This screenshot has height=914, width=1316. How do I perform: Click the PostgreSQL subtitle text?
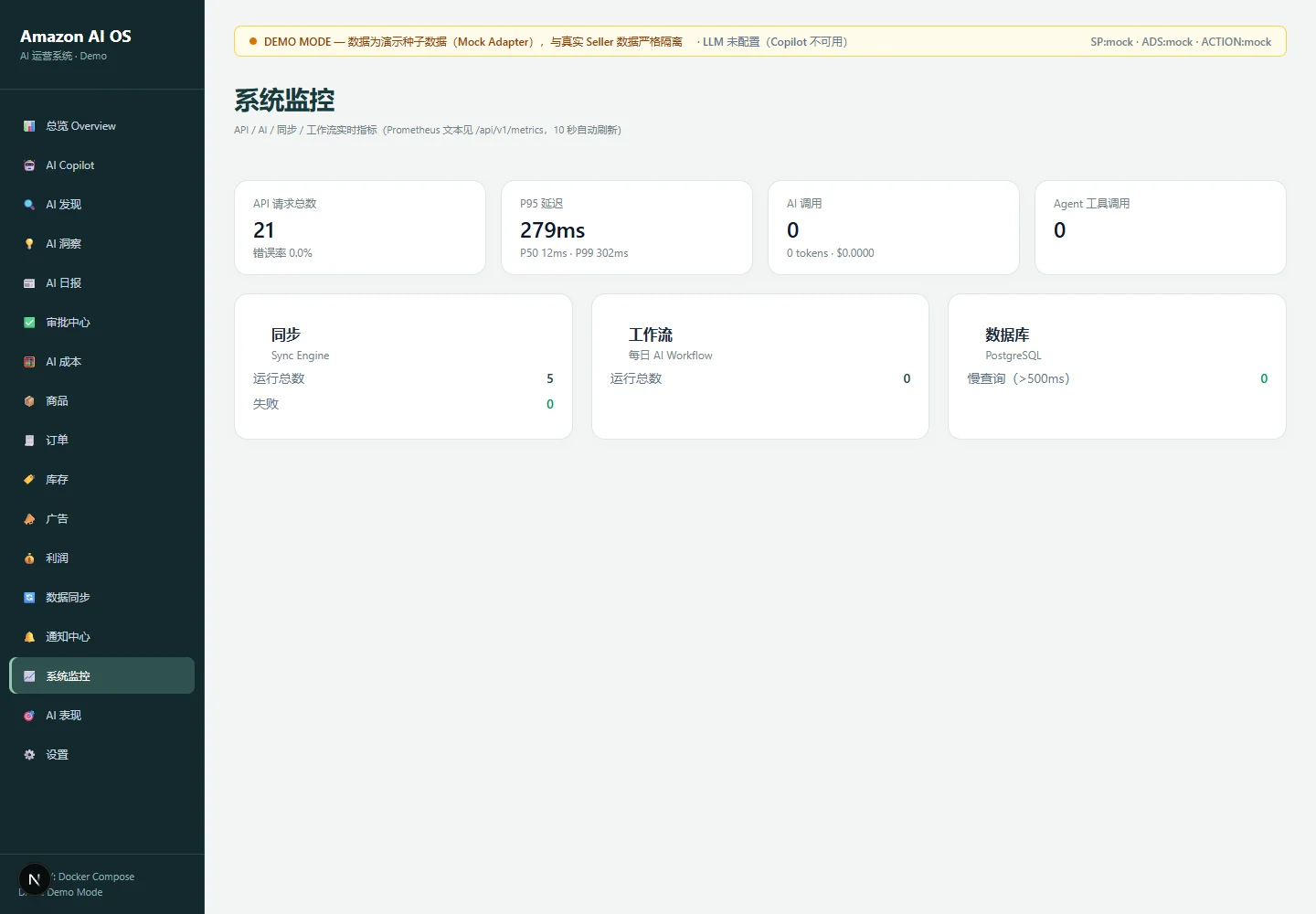click(x=1014, y=356)
